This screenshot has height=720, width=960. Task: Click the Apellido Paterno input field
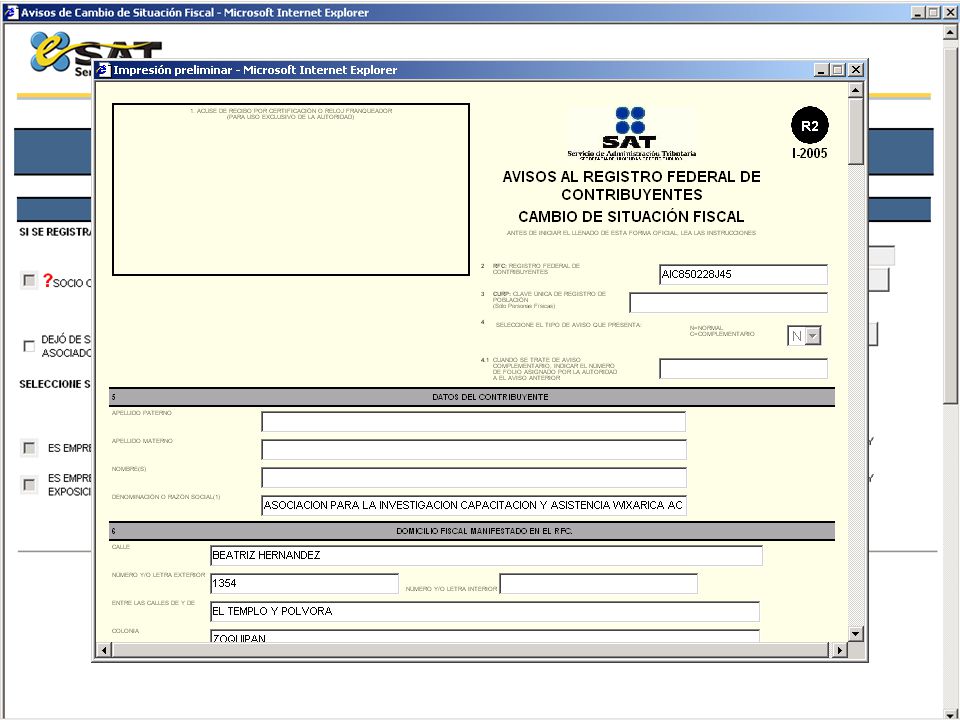[473, 422]
